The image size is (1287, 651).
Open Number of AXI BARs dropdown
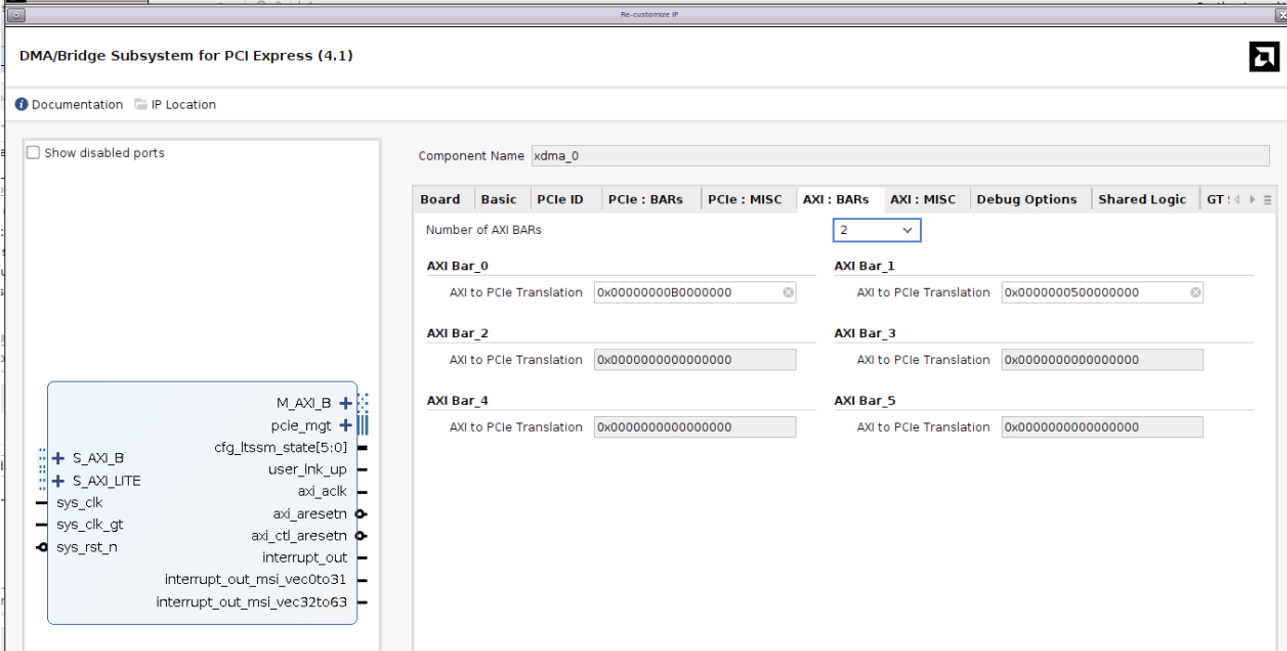pos(876,230)
